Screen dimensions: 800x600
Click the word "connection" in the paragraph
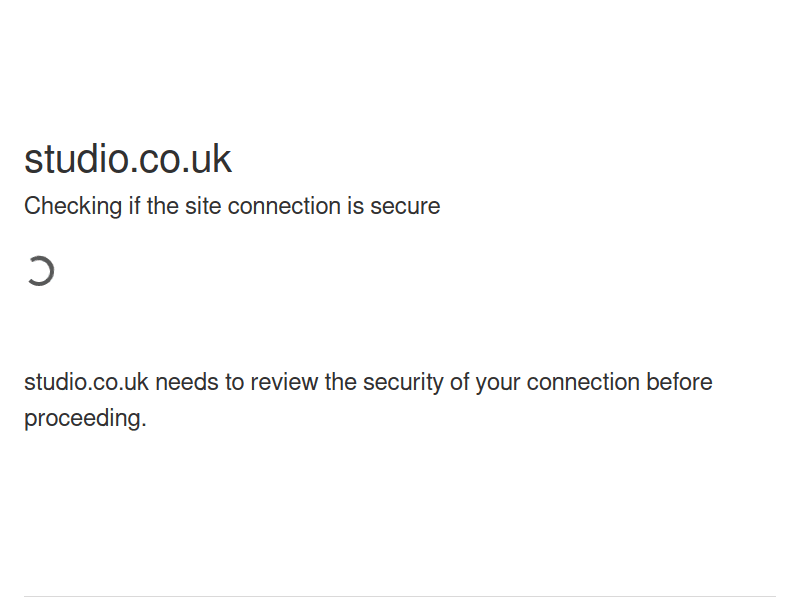[583, 382]
